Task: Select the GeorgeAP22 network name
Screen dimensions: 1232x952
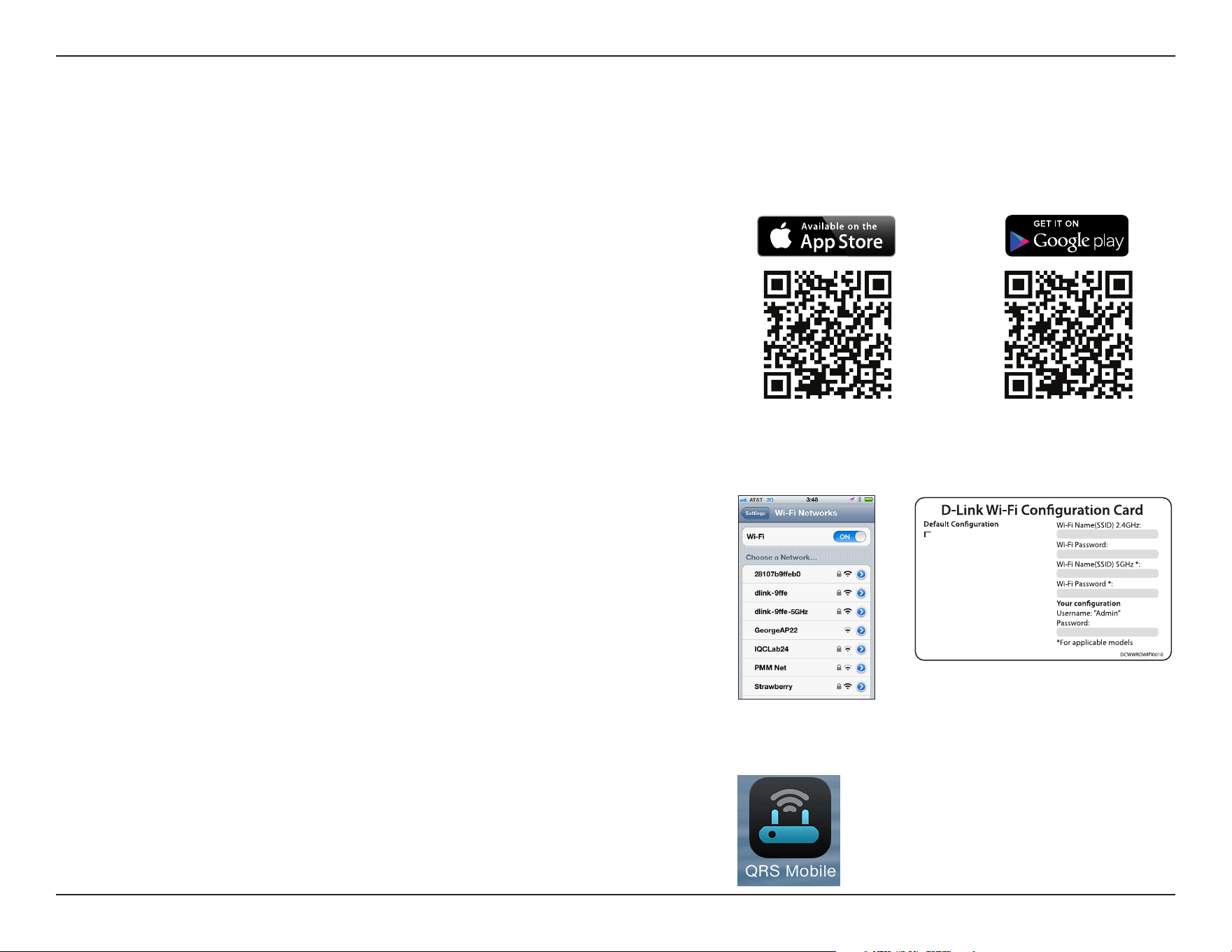Action: coord(775,630)
